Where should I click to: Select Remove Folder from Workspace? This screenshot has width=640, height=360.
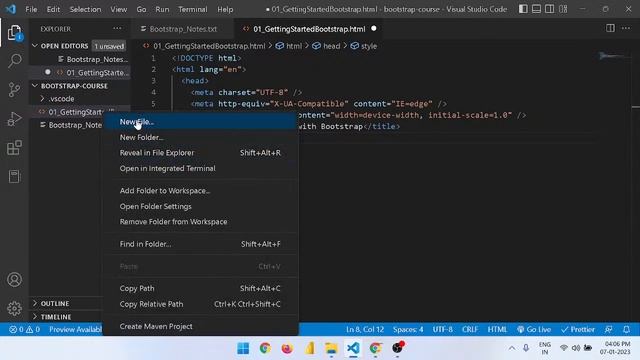click(x=200, y=222)
